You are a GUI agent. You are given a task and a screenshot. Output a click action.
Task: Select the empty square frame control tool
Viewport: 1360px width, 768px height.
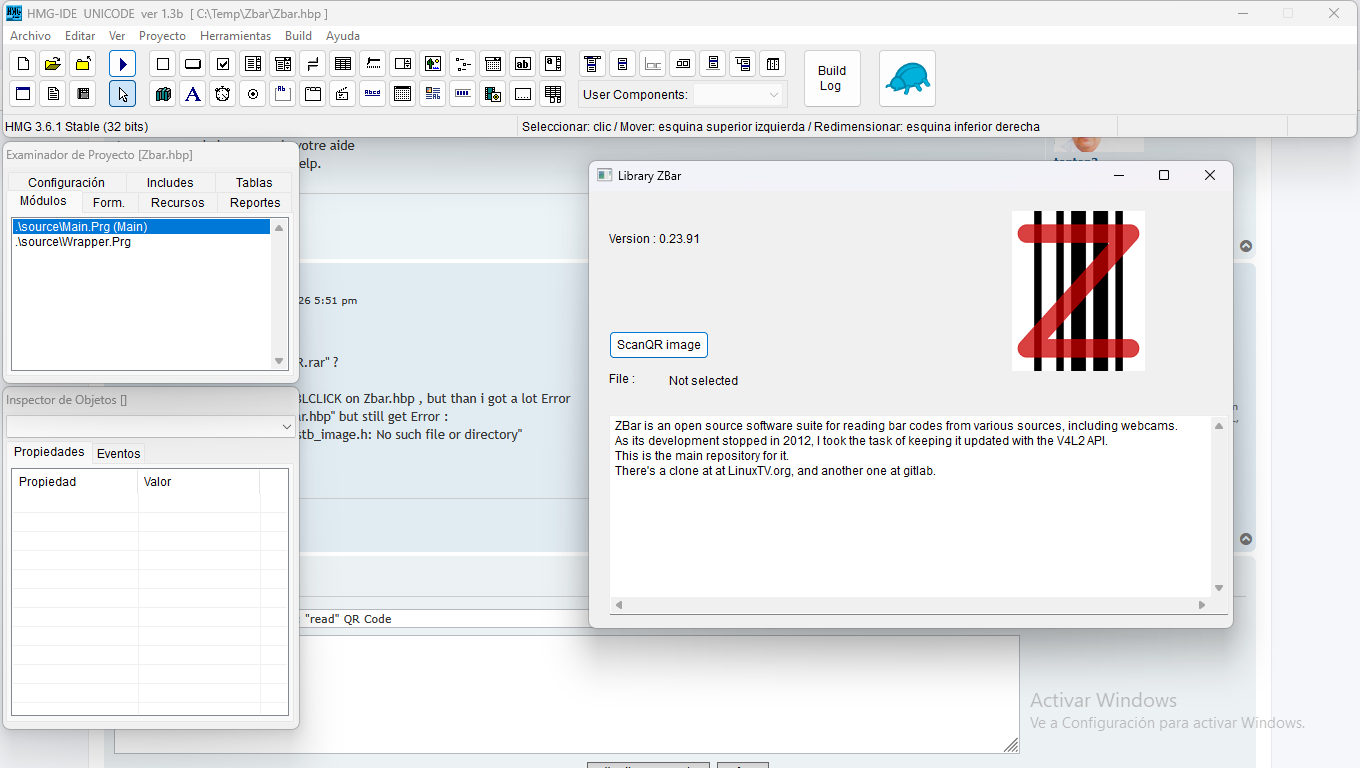click(163, 64)
